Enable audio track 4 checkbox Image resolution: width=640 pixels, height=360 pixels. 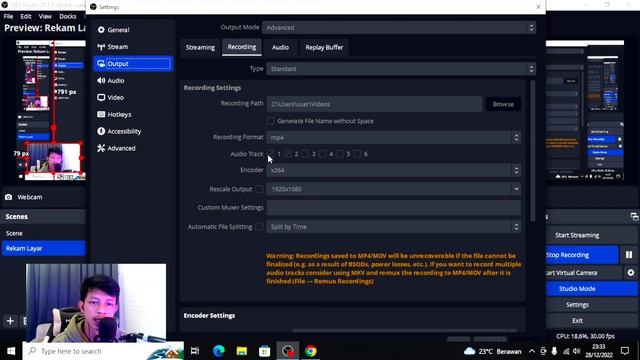pos(323,154)
